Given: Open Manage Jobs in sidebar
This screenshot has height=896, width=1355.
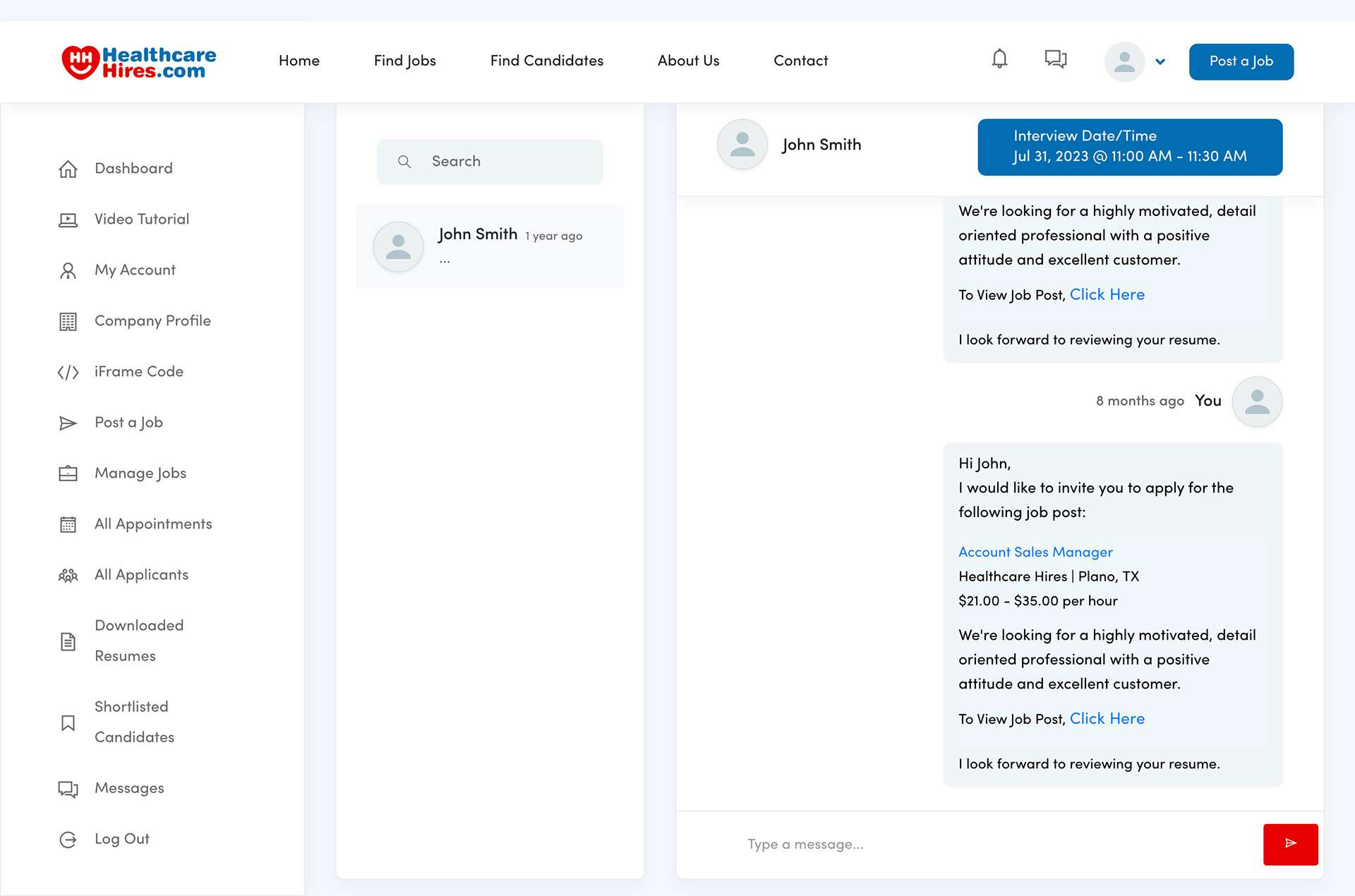Looking at the screenshot, I should [140, 473].
